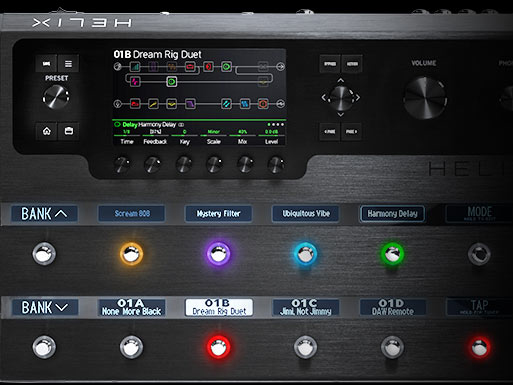The image size is (513, 385).
Task: Select the greyed-out X block near output
Action: 263,67
